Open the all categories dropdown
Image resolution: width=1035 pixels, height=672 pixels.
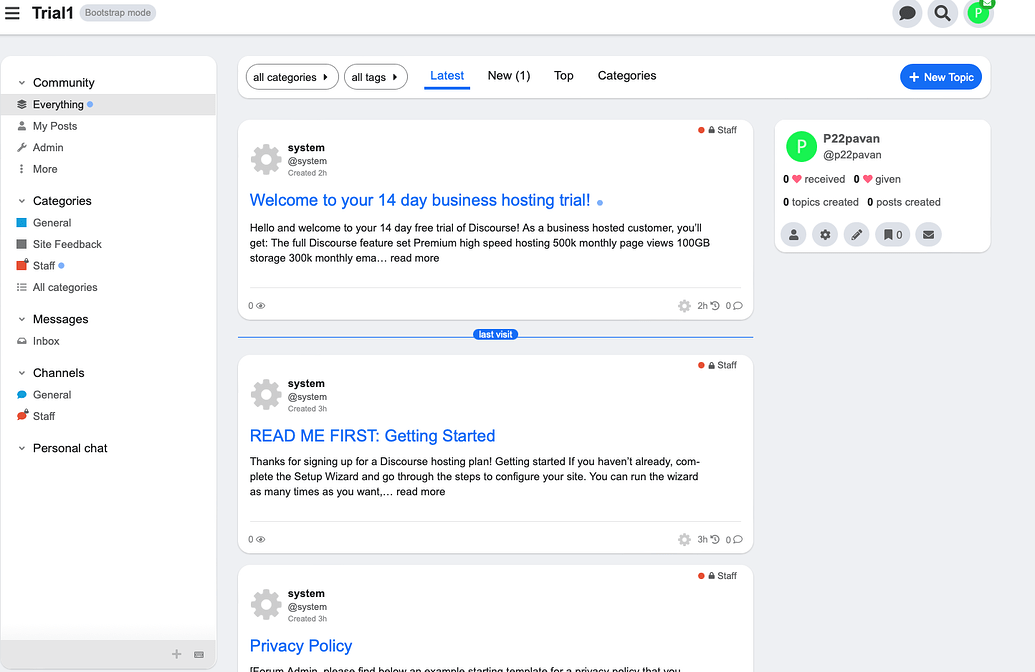click(291, 77)
